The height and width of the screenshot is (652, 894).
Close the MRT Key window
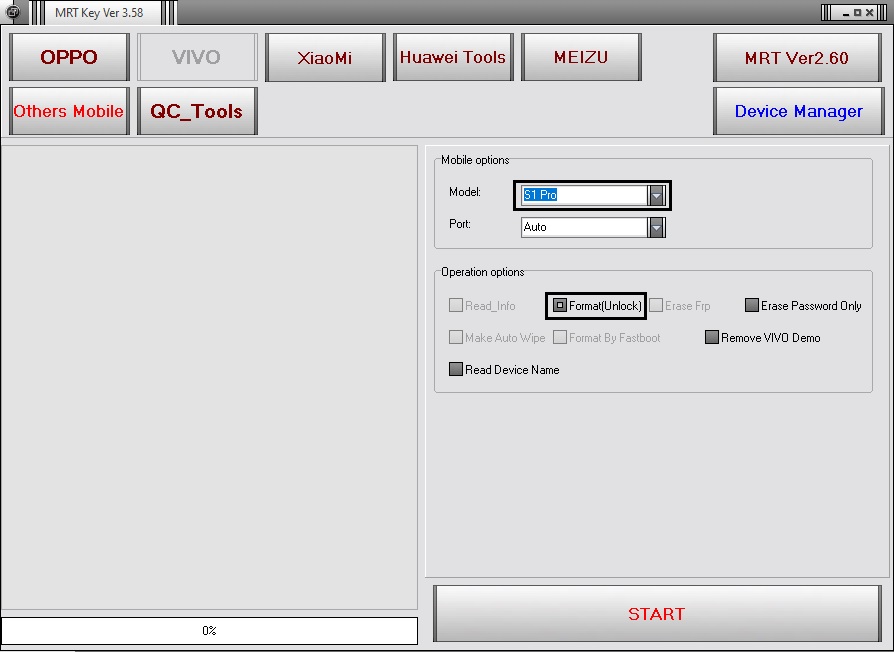coord(869,13)
